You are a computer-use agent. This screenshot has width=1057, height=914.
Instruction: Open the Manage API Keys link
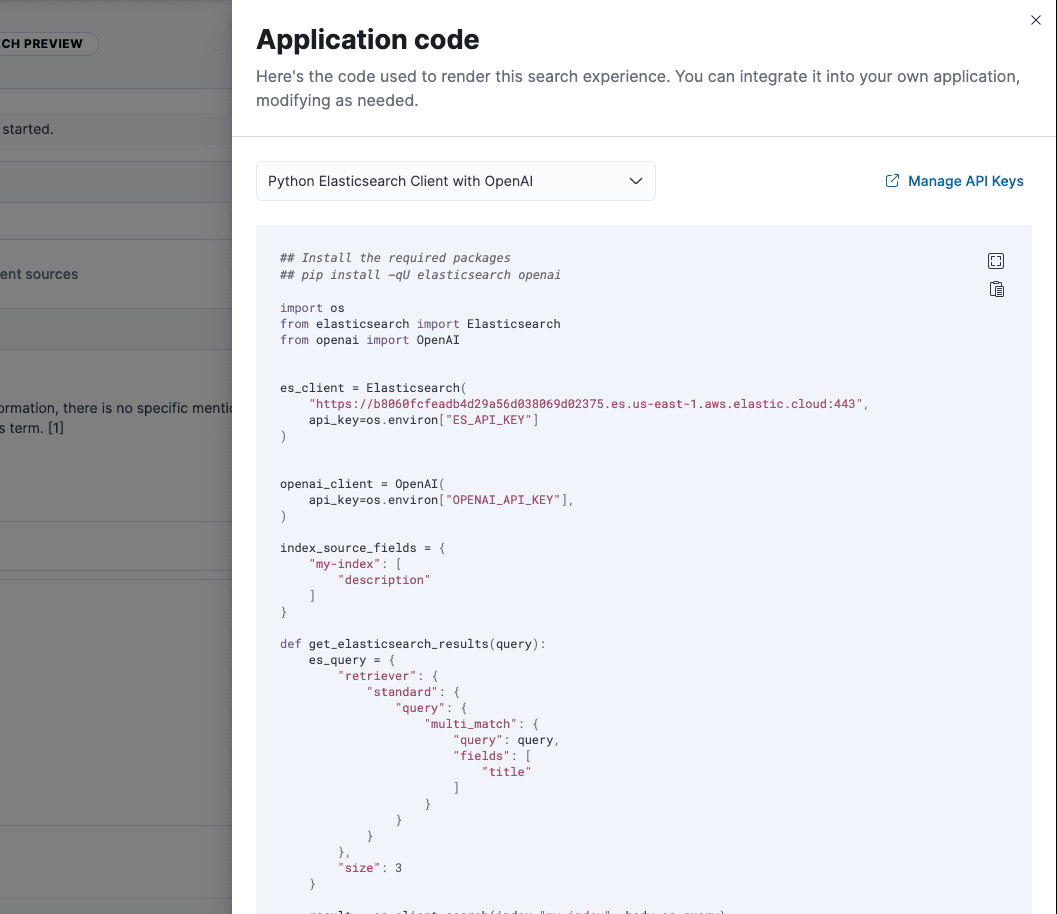965,181
